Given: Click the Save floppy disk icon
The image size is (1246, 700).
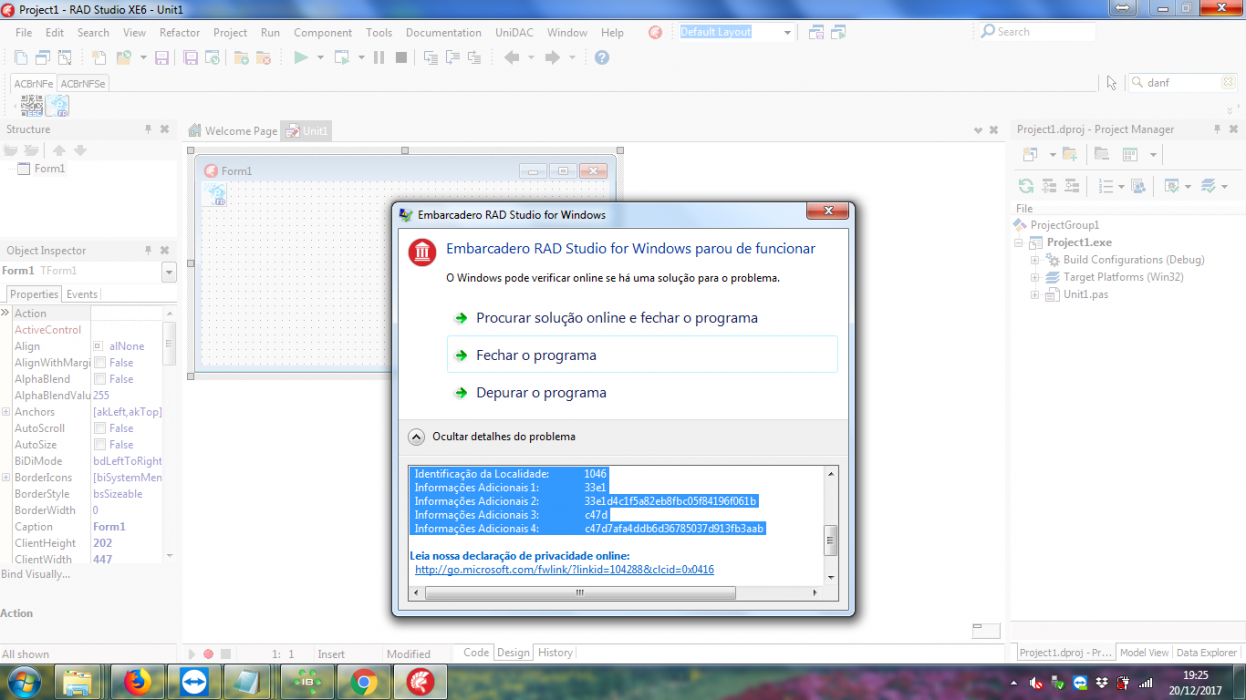Looking at the screenshot, I should 162,58.
